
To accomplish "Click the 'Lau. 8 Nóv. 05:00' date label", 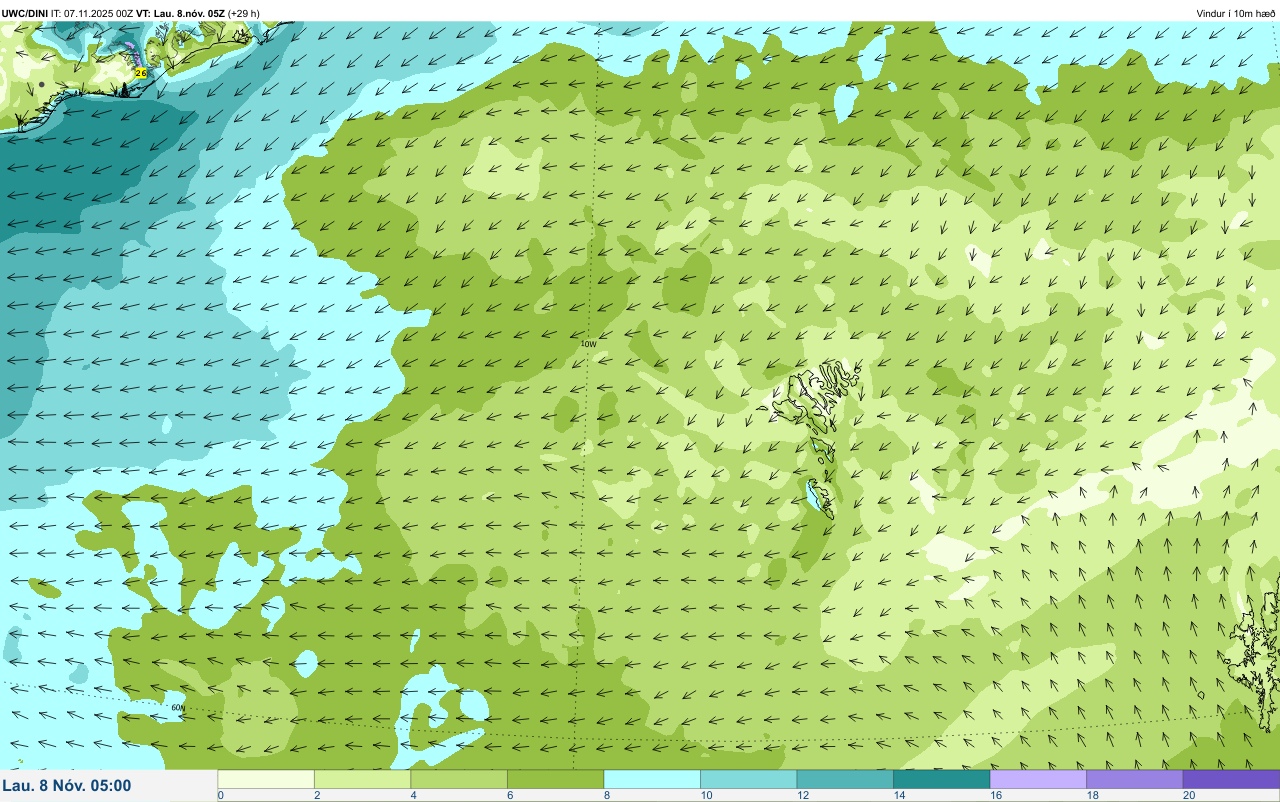I will click(x=66, y=785).
